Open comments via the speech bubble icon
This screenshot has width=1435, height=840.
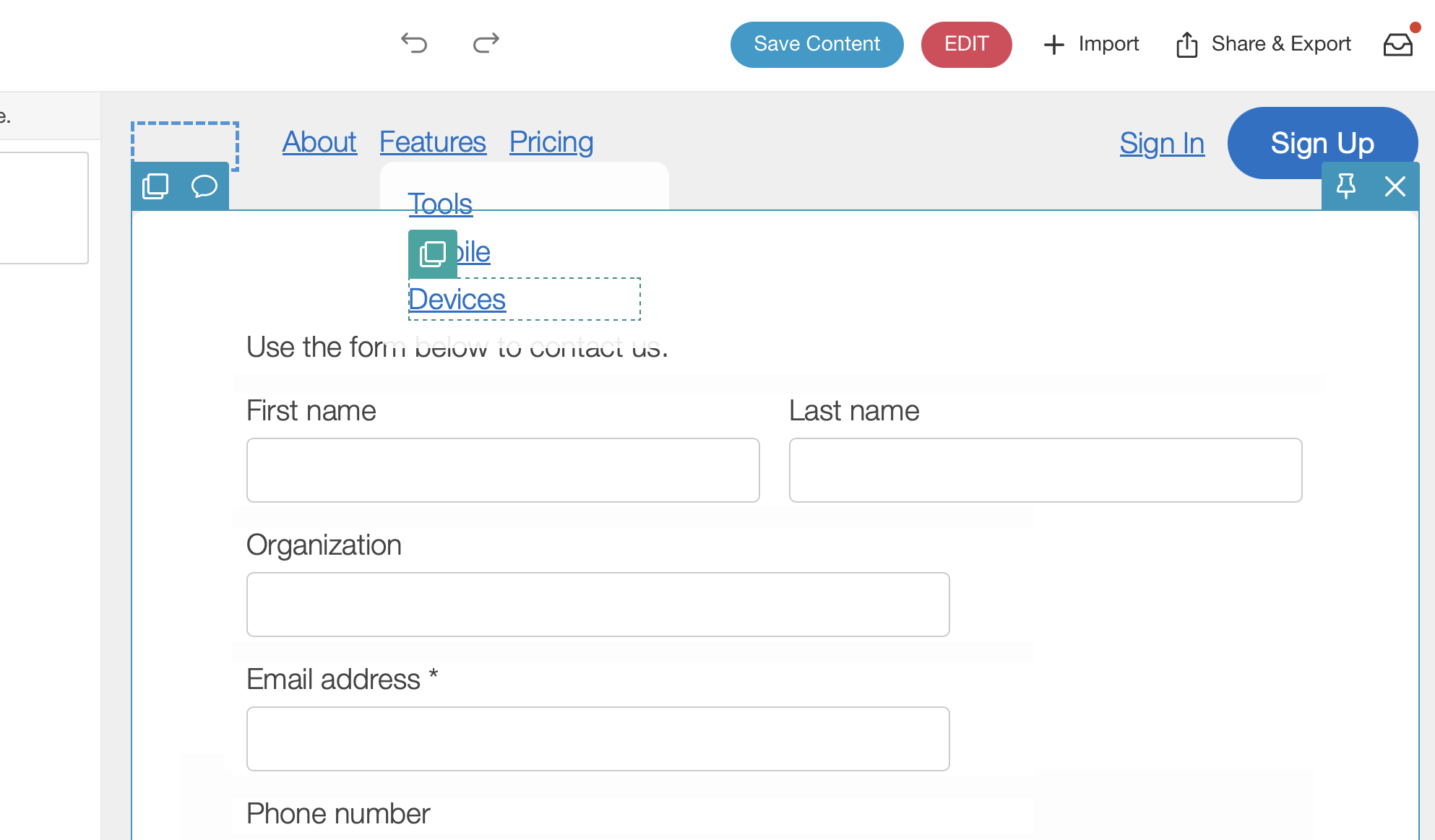pyautogui.click(x=204, y=186)
